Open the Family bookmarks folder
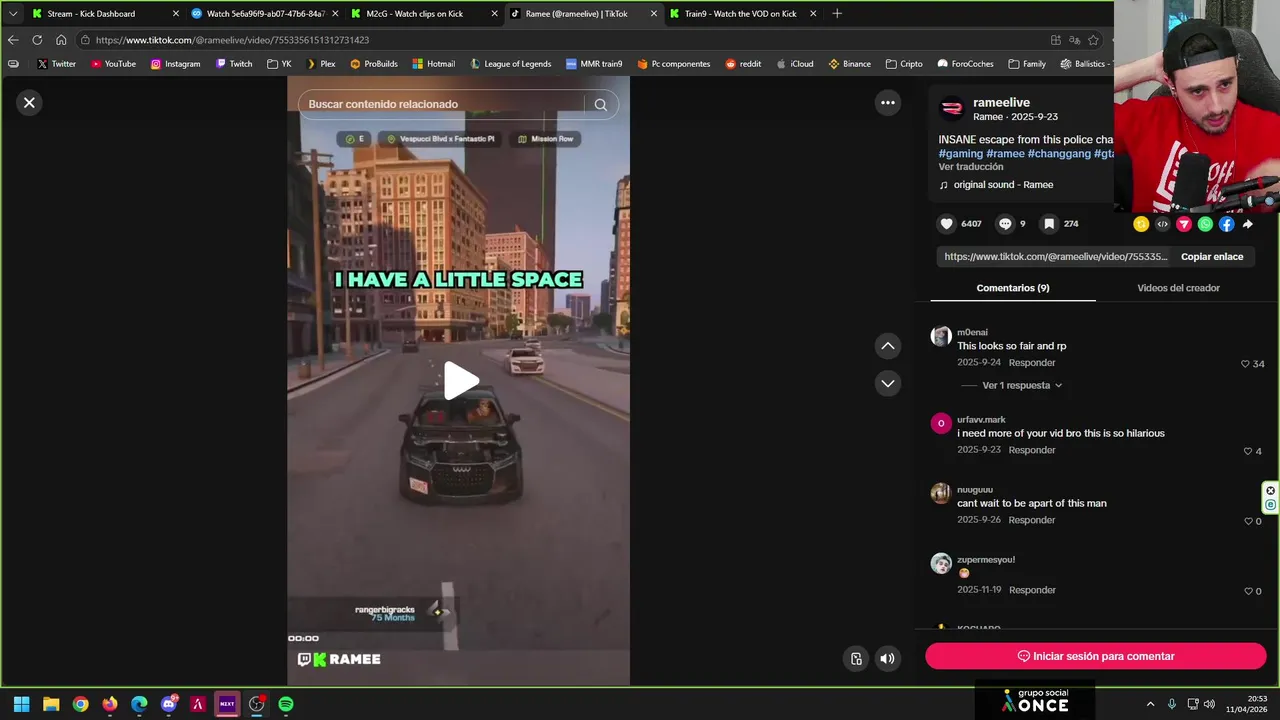The width and height of the screenshot is (1280, 720). click(1027, 64)
